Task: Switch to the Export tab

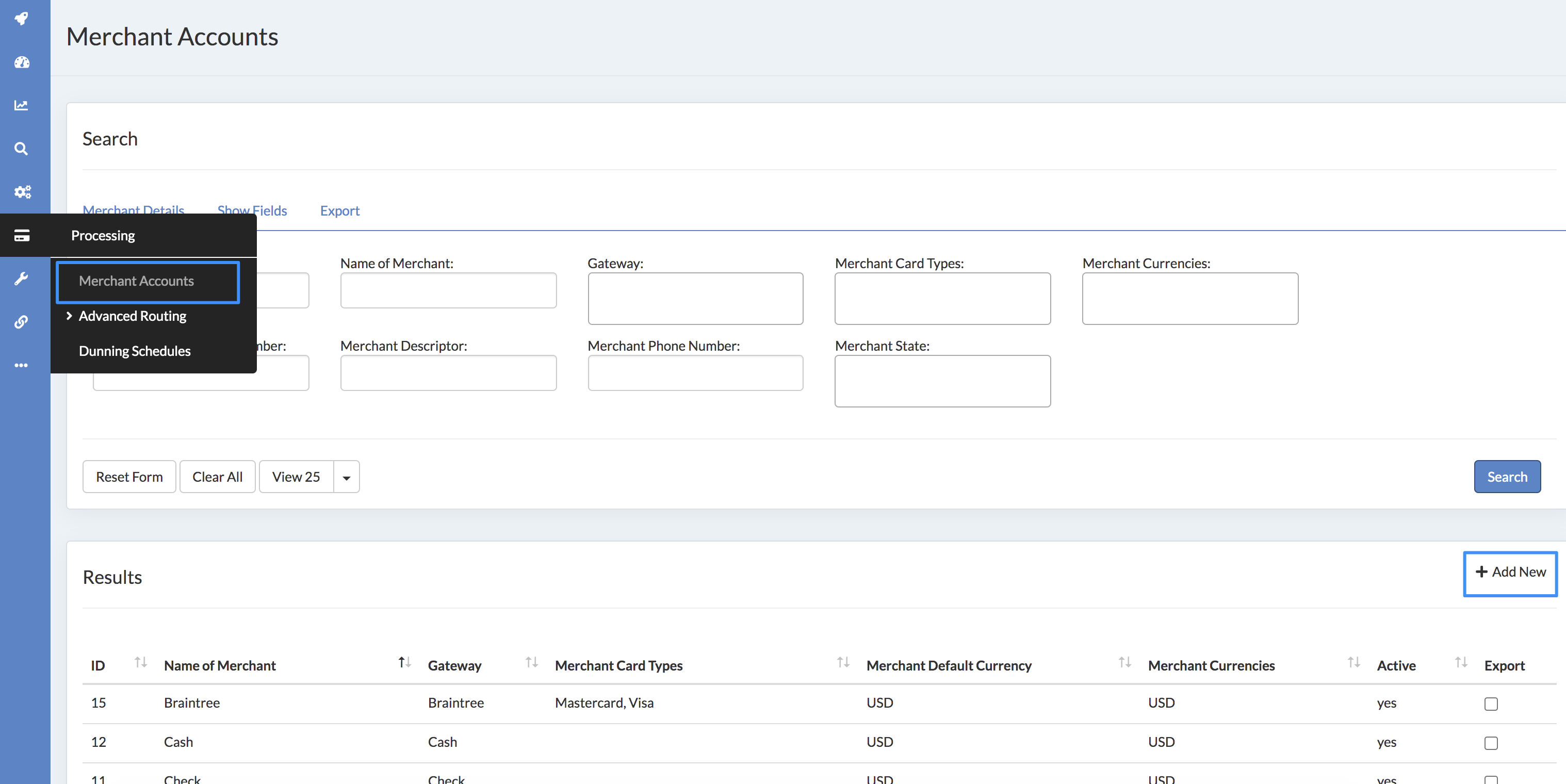Action: [339, 211]
